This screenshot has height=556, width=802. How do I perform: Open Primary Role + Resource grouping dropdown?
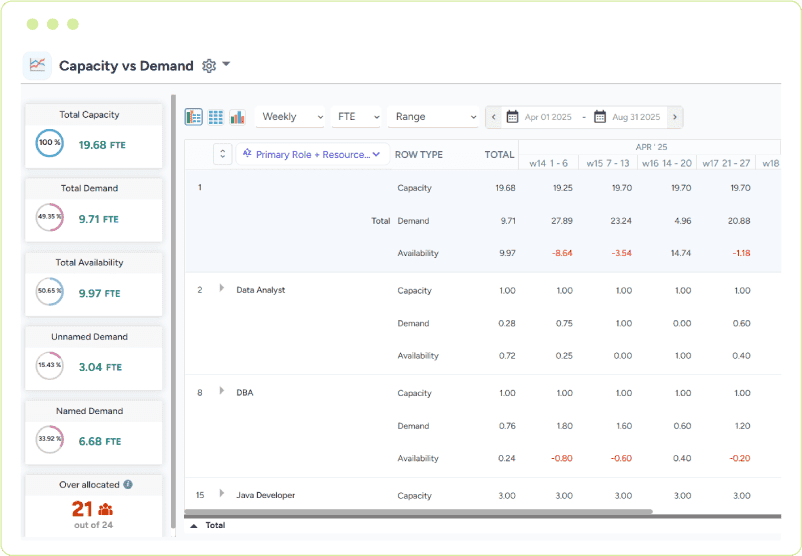click(312, 154)
